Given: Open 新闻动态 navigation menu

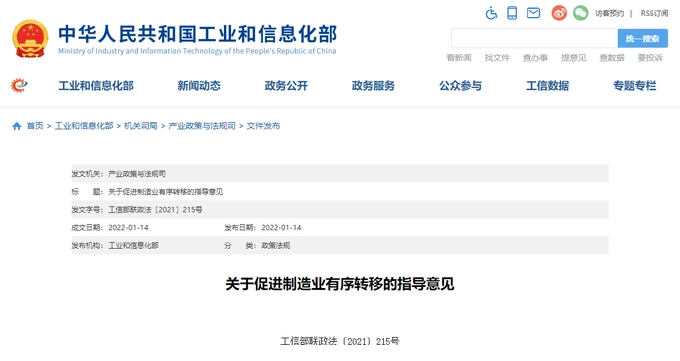Looking at the screenshot, I should (199, 86).
